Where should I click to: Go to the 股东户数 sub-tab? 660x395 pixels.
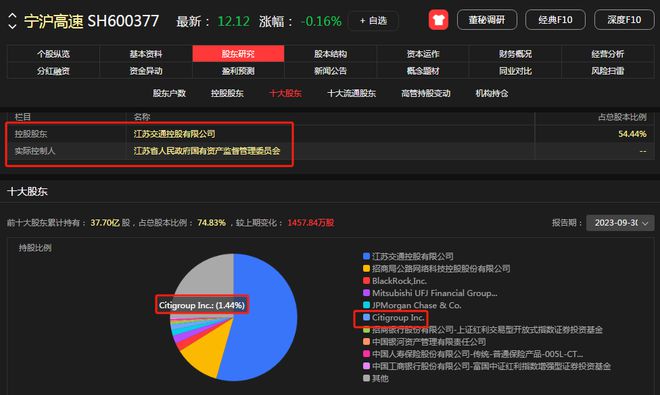pyautogui.click(x=169, y=93)
